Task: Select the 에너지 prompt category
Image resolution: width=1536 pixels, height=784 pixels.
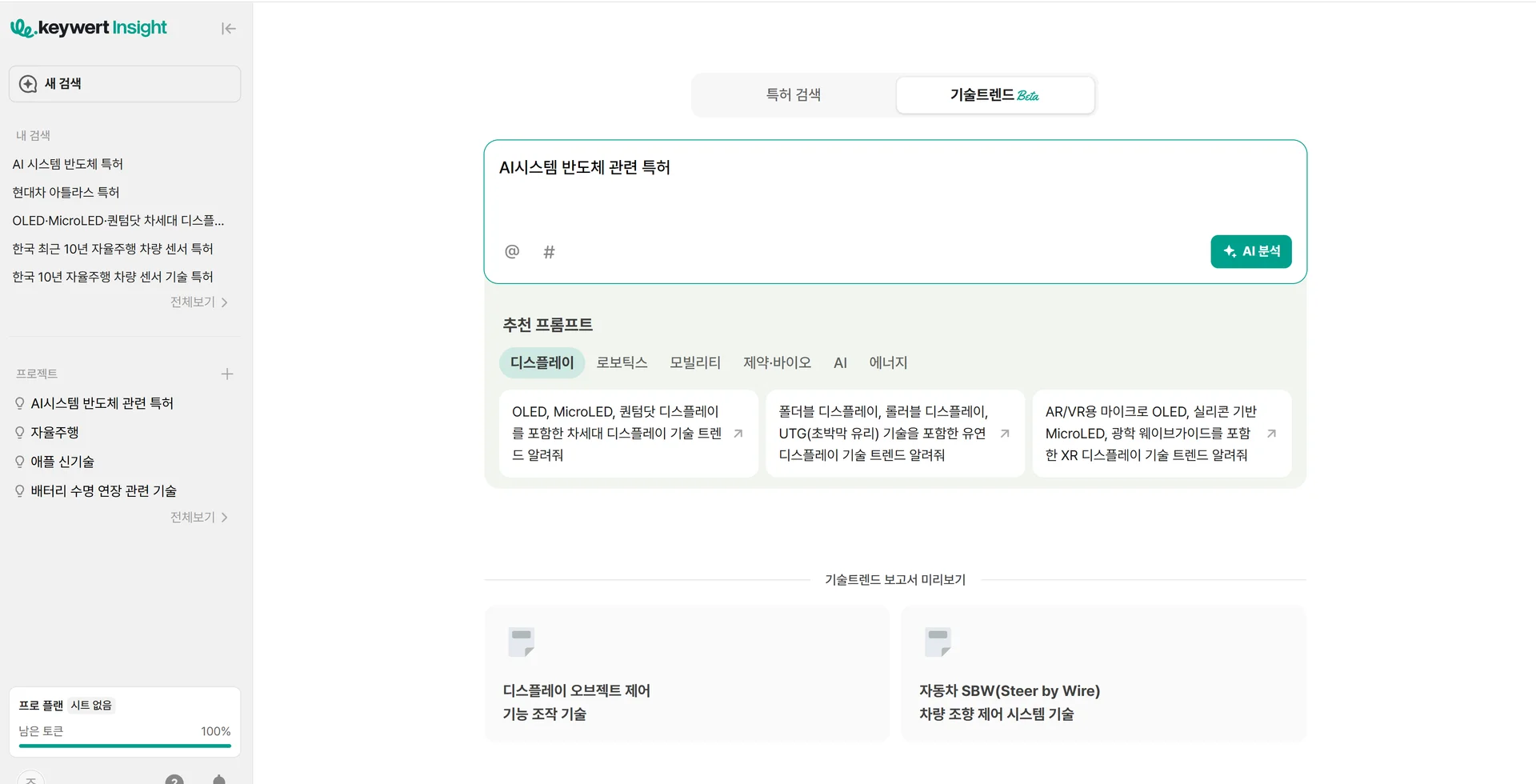Action: (888, 362)
